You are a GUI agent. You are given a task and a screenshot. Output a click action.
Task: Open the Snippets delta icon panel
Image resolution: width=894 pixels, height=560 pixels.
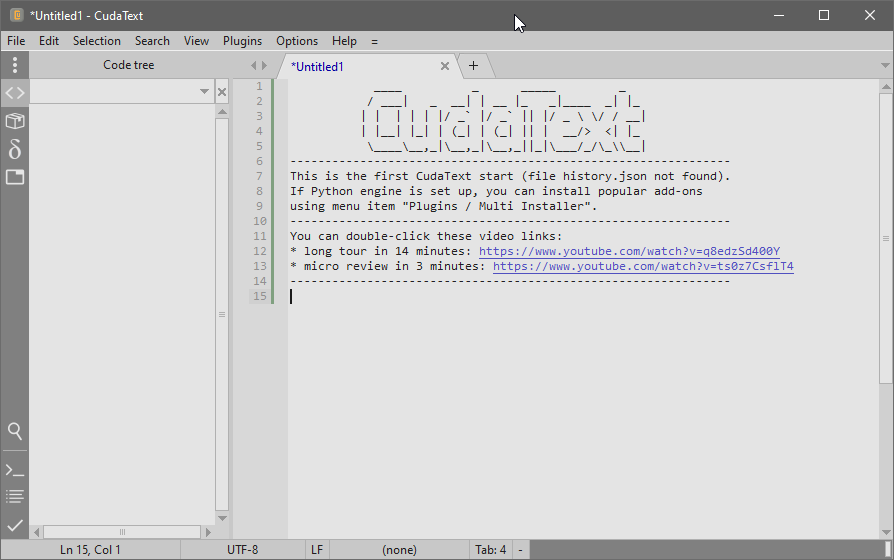(x=15, y=149)
